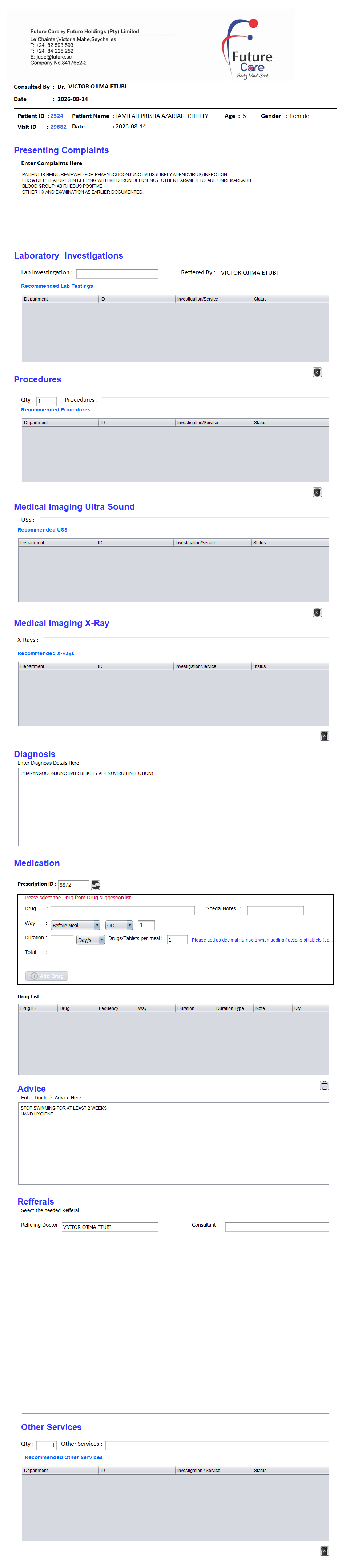Open Recommended X-Rays link
This screenshot has width=338, height=1568.
point(45,653)
